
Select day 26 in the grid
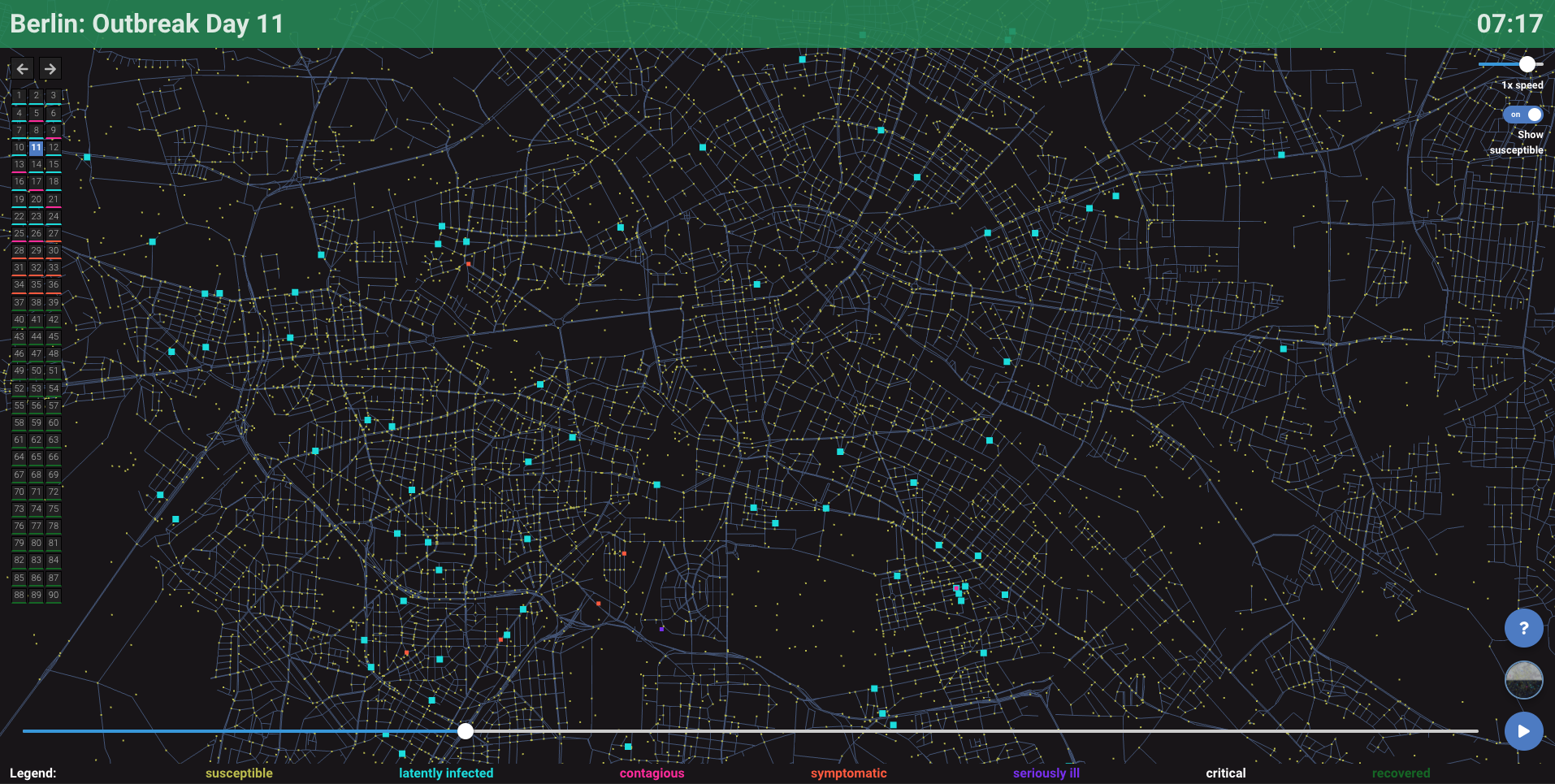[x=37, y=233]
